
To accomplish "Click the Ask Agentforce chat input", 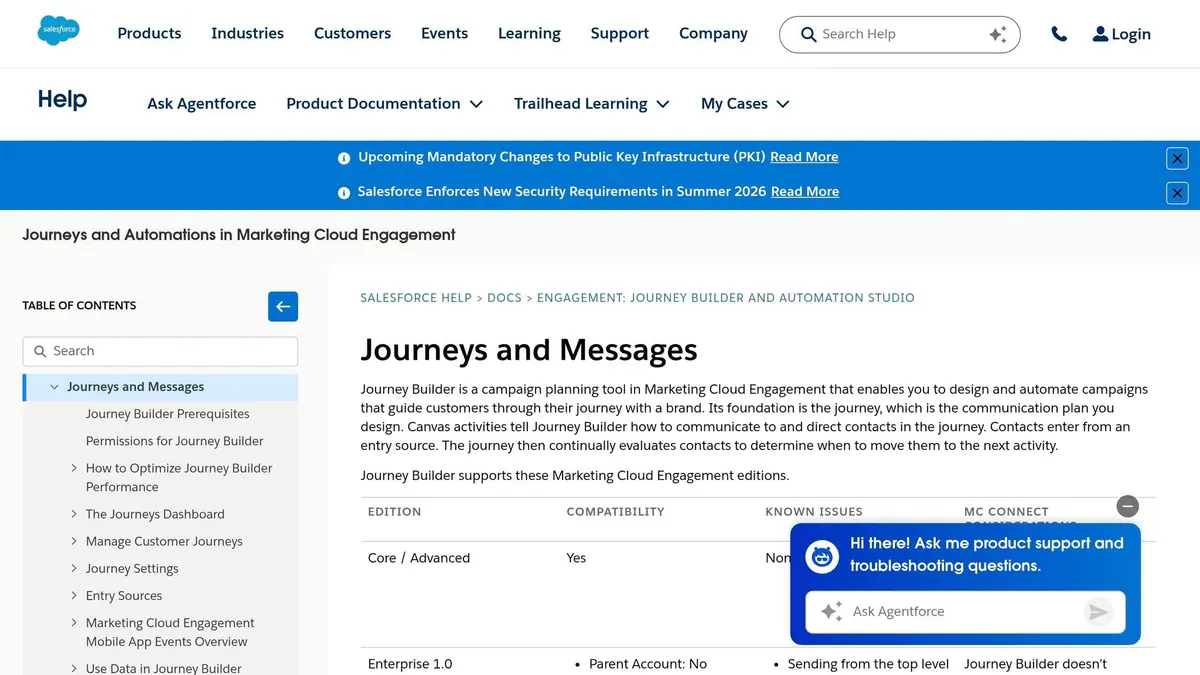I will 965,612.
